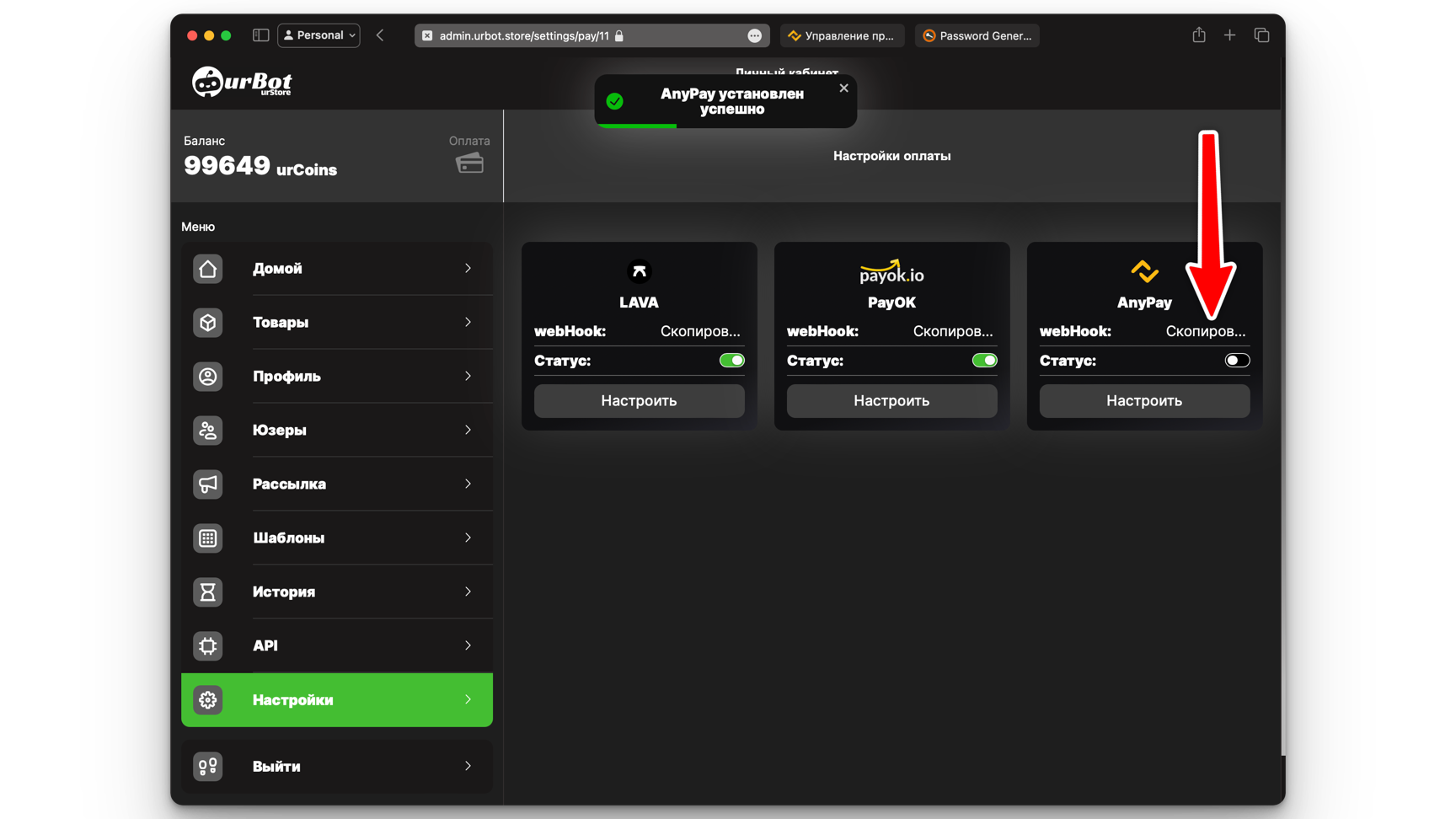Turn off the PayOK status switch
1456x819 pixels.
[x=984, y=361]
